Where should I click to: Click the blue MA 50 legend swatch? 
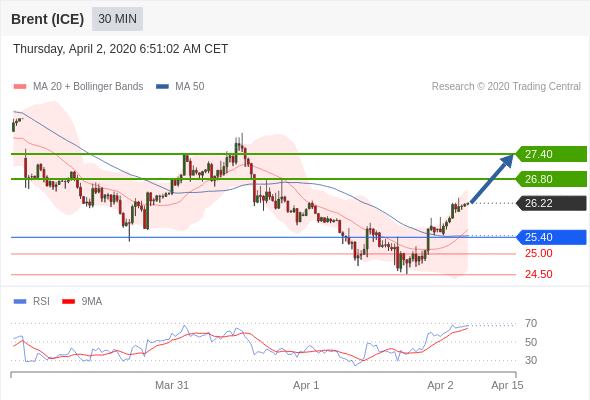(x=162, y=87)
